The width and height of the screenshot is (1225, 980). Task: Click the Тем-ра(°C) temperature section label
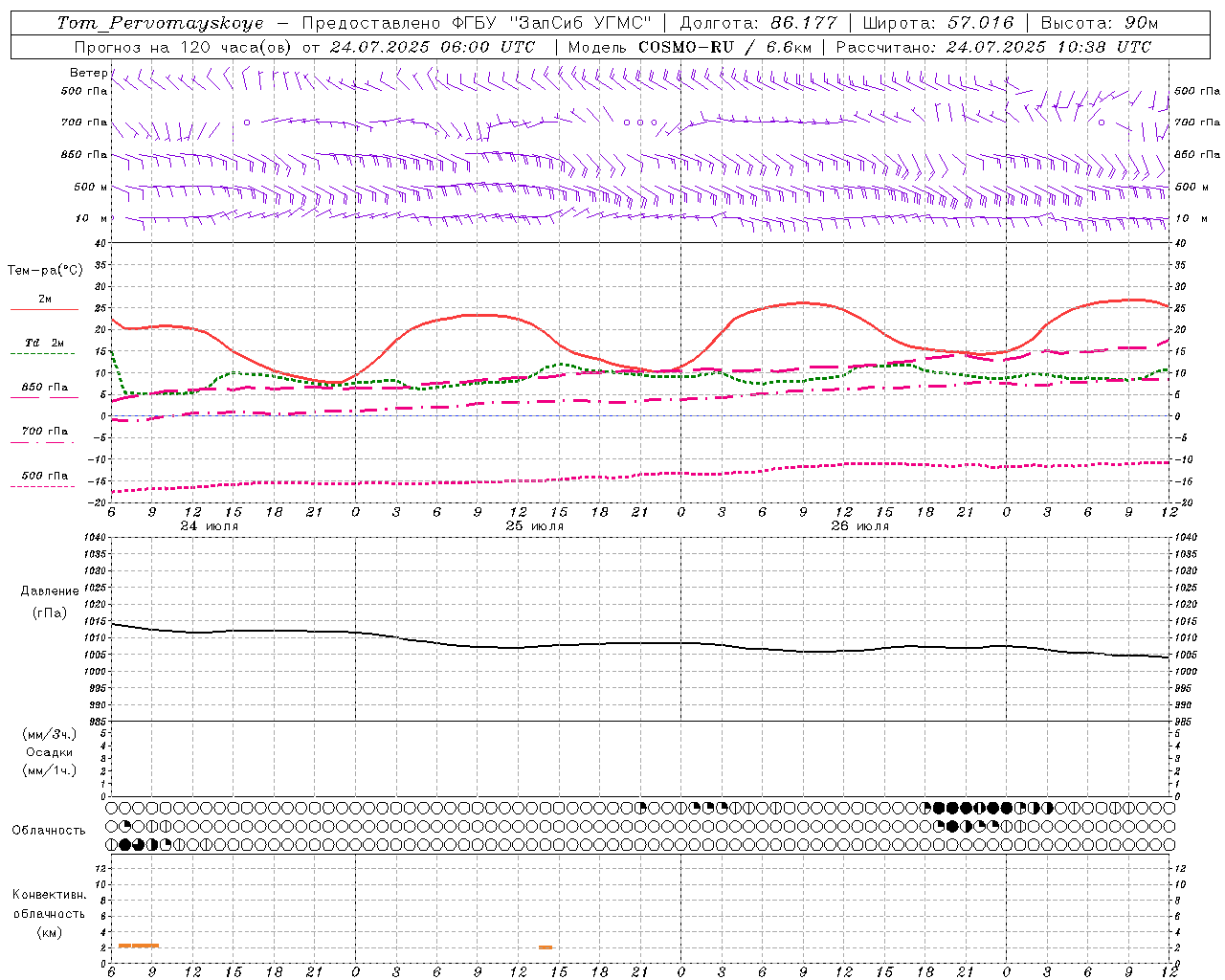[45, 271]
